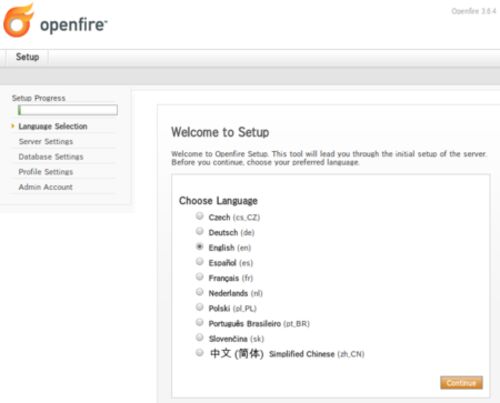The image size is (500, 403).
Task: Select the Czech (cs_CZ) radio button
Action: click(199, 216)
